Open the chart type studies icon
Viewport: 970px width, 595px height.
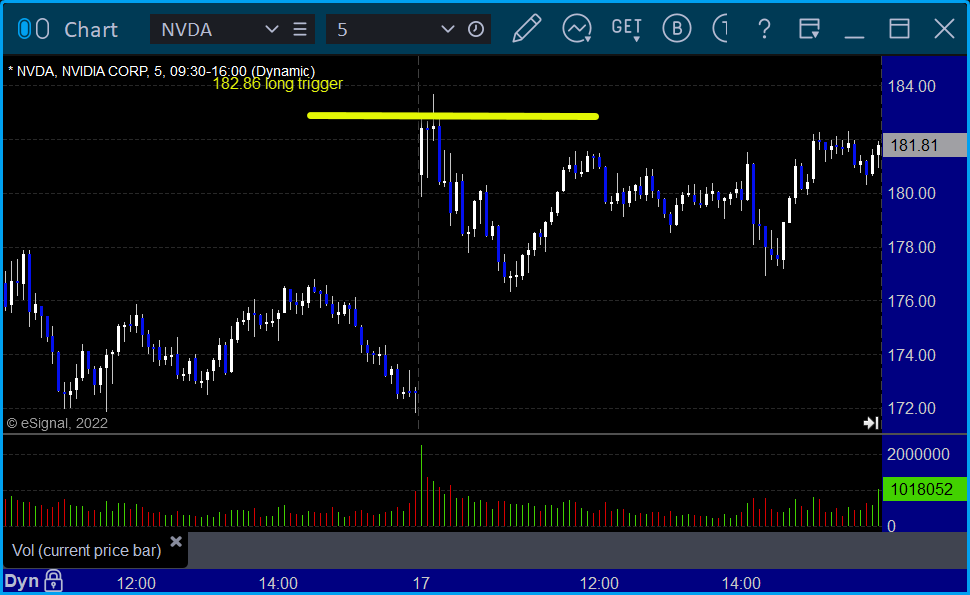pos(577,29)
